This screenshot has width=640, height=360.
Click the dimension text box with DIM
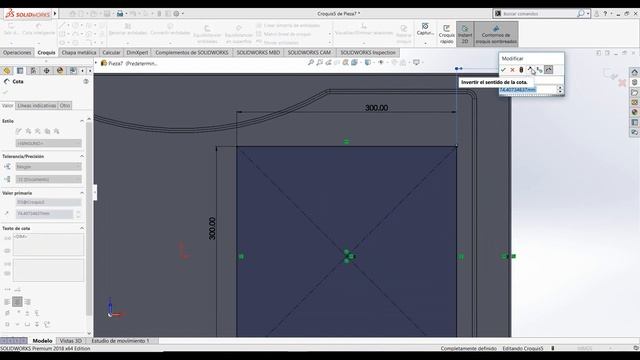48,244
